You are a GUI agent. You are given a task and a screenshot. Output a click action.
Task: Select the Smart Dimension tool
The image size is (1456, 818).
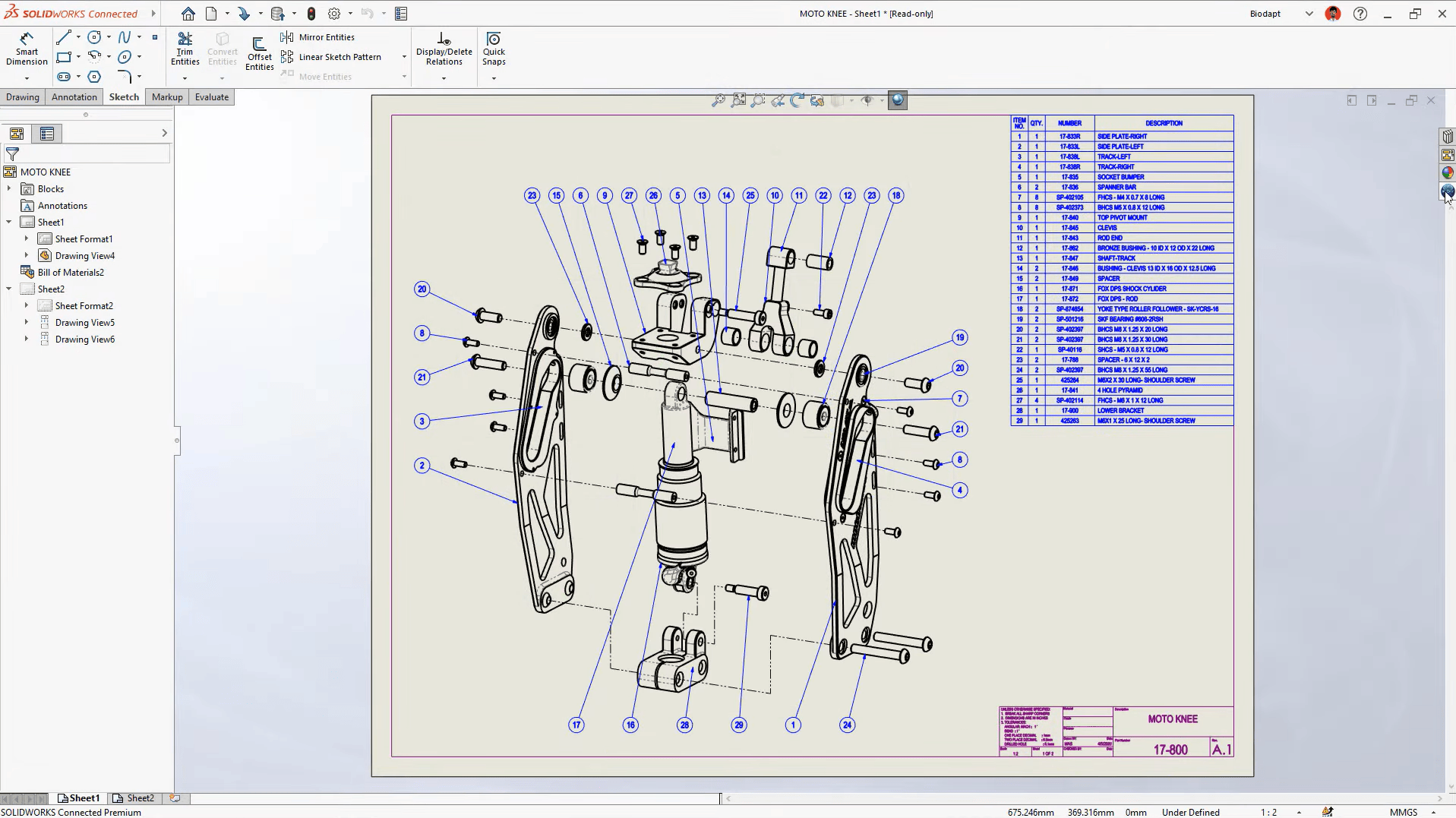point(27,49)
